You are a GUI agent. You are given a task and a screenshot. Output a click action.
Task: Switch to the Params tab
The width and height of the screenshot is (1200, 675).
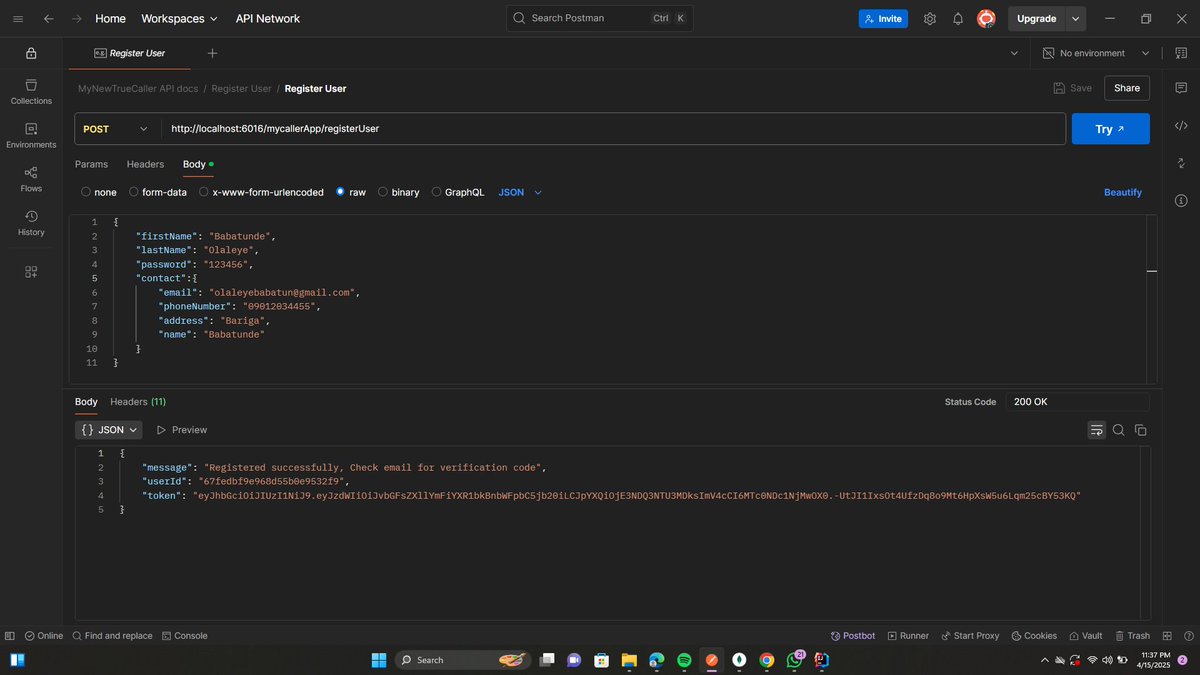click(x=91, y=164)
